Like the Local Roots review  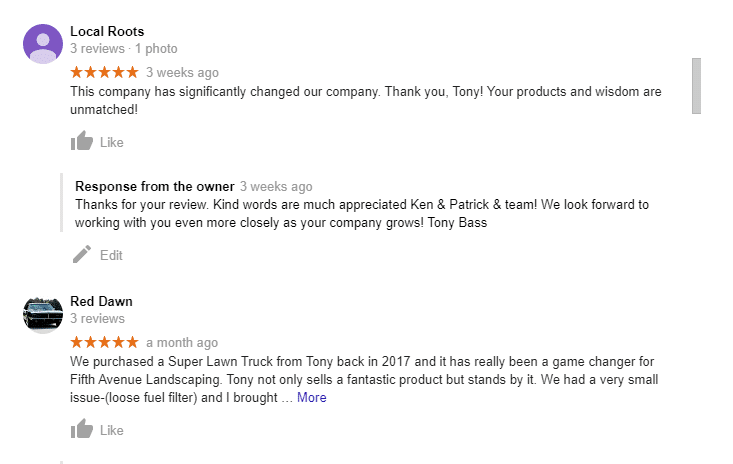tap(97, 142)
